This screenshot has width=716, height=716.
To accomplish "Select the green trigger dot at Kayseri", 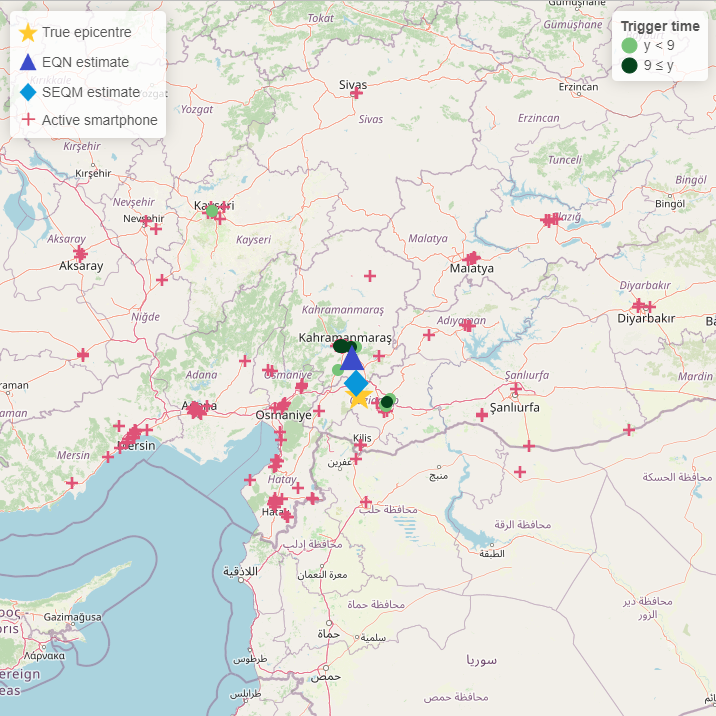I will tap(212, 211).
